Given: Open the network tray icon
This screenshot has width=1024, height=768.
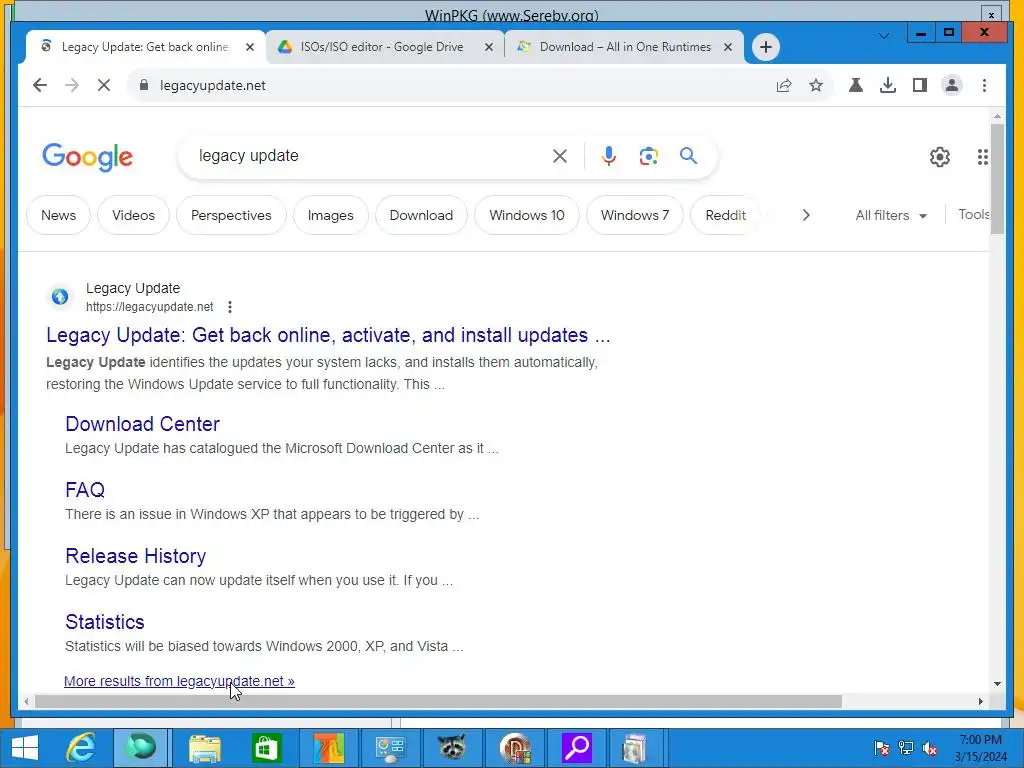Looking at the screenshot, I should 906,748.
